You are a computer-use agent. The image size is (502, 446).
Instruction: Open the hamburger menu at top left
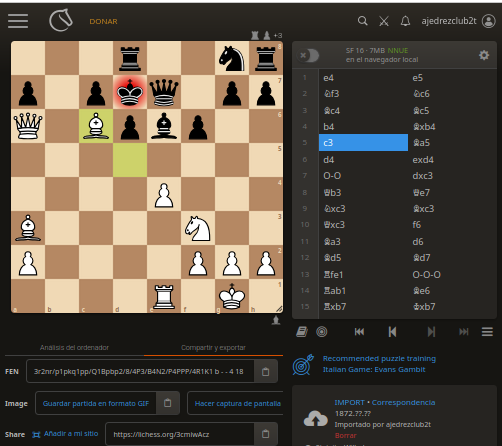point(18,21)
